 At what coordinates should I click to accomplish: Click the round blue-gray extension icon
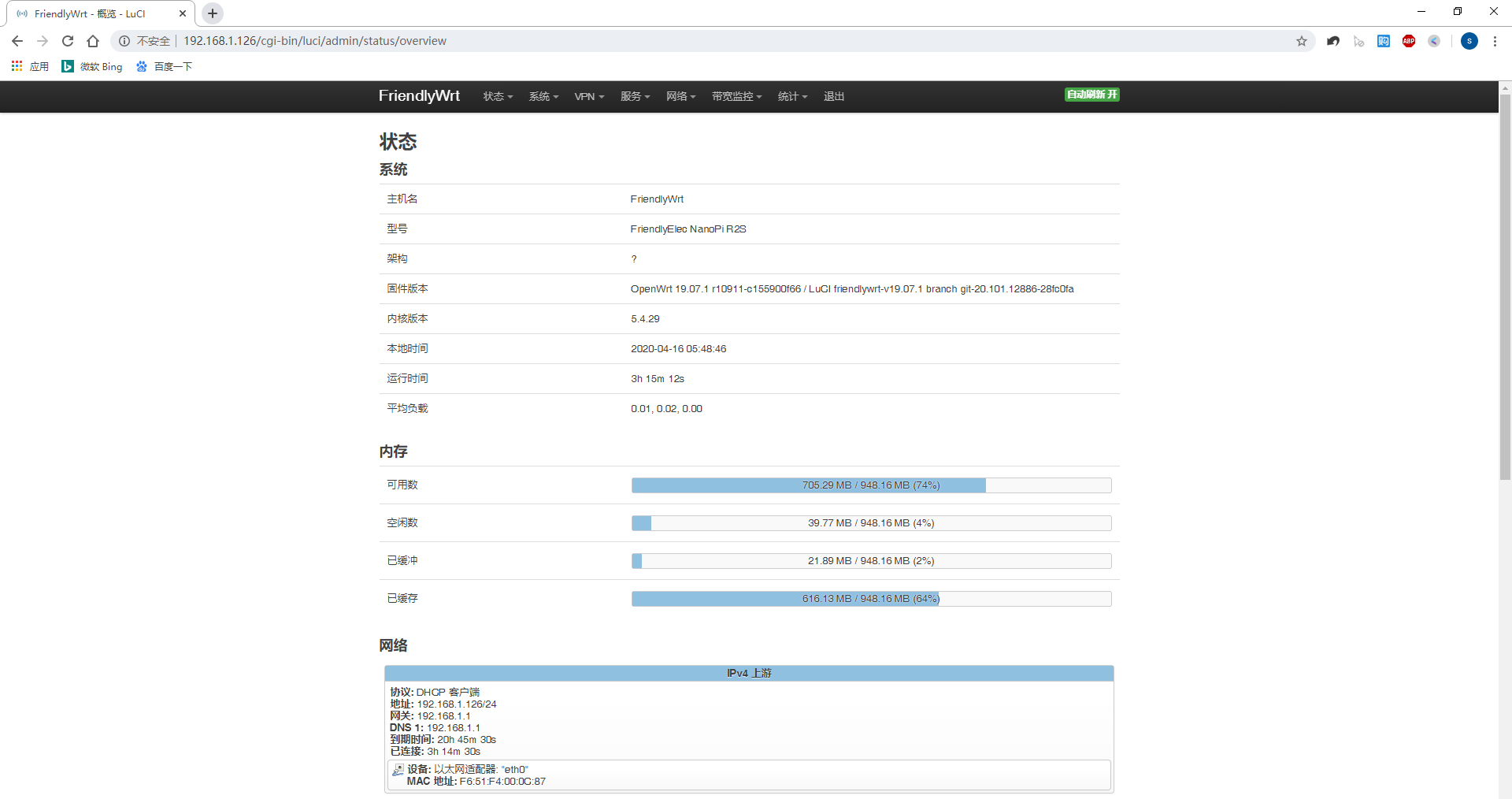click(x=1434, y=41)
